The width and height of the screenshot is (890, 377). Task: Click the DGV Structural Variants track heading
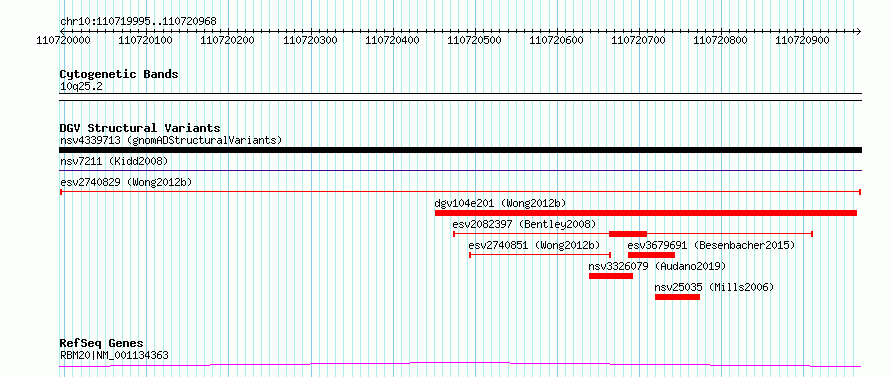[140, 128]
